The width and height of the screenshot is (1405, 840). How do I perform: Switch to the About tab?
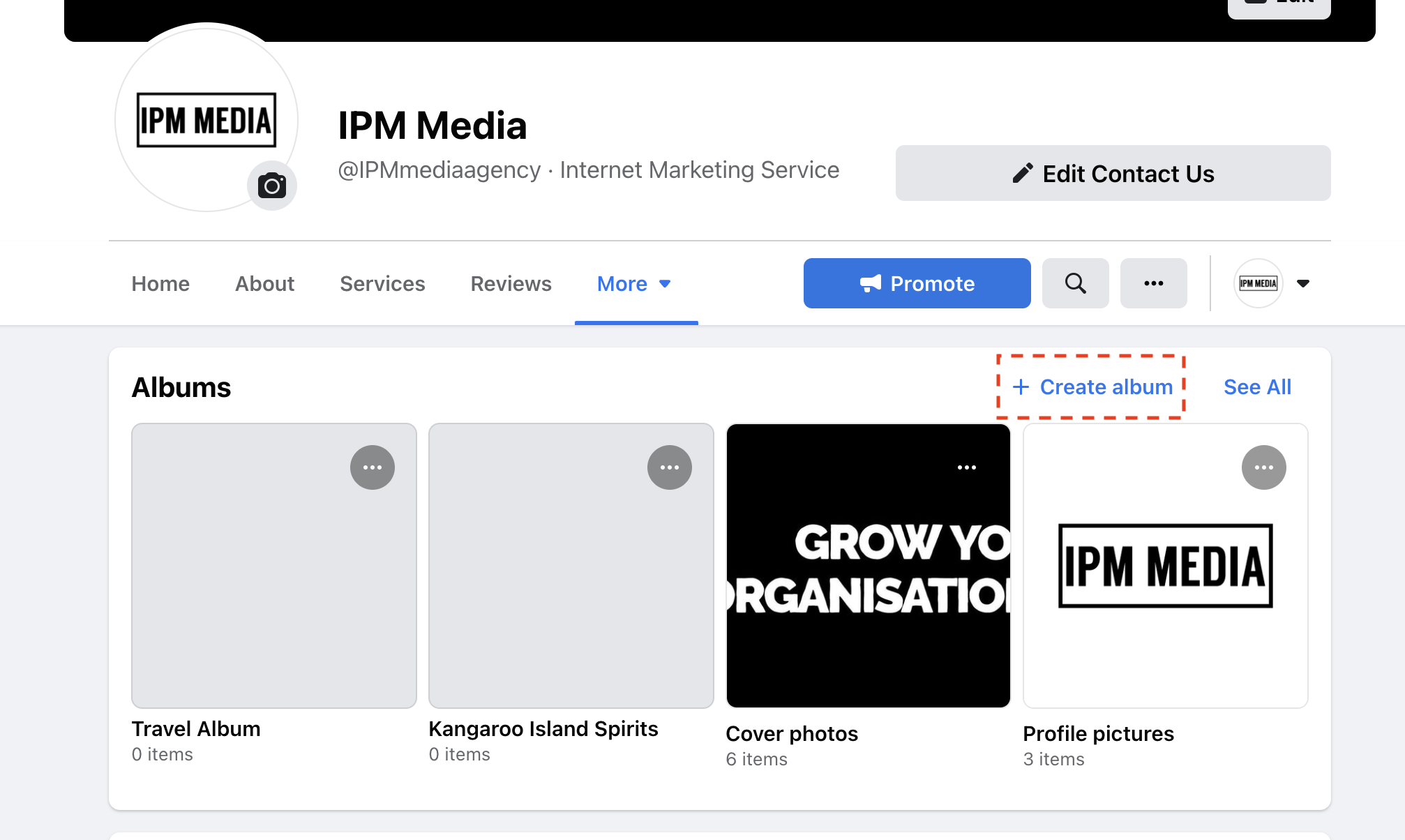coord(264,283)
